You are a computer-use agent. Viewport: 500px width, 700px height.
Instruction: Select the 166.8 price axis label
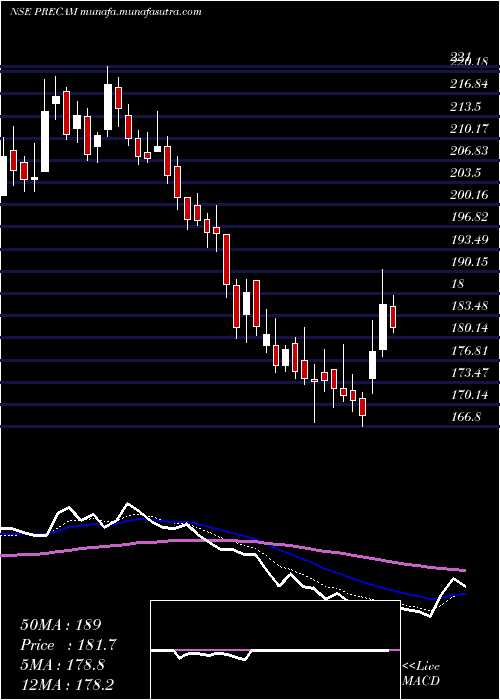point(466,417)
